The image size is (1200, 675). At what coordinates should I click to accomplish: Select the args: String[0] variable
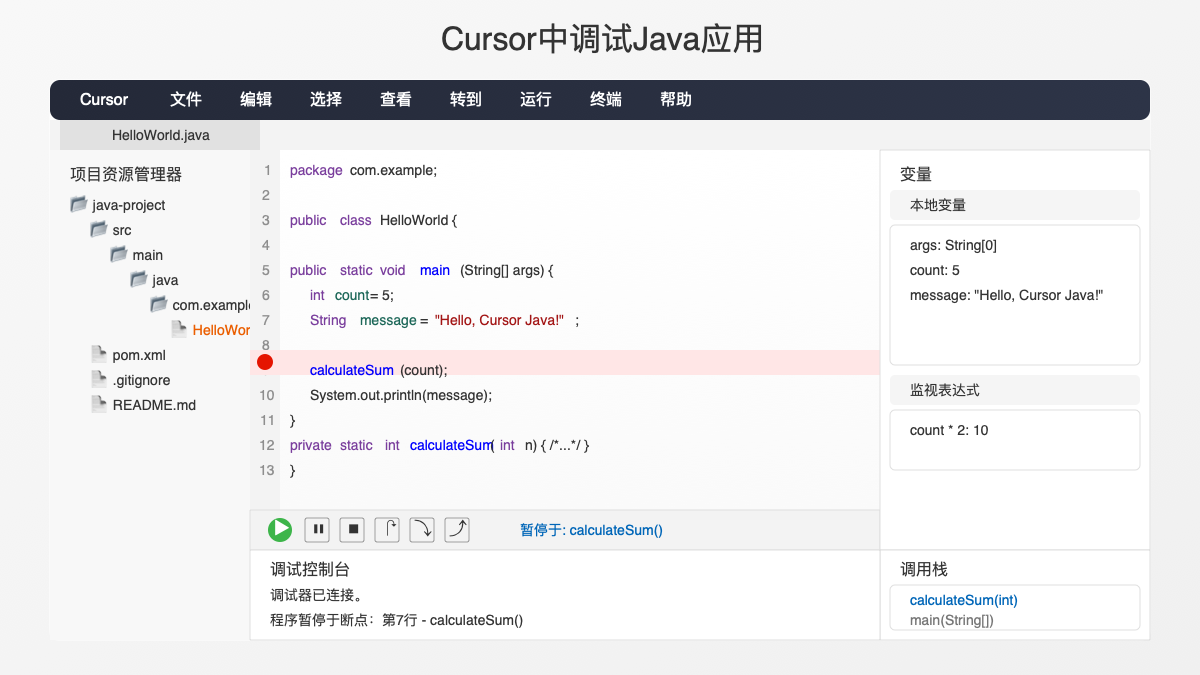pos(953,245)
